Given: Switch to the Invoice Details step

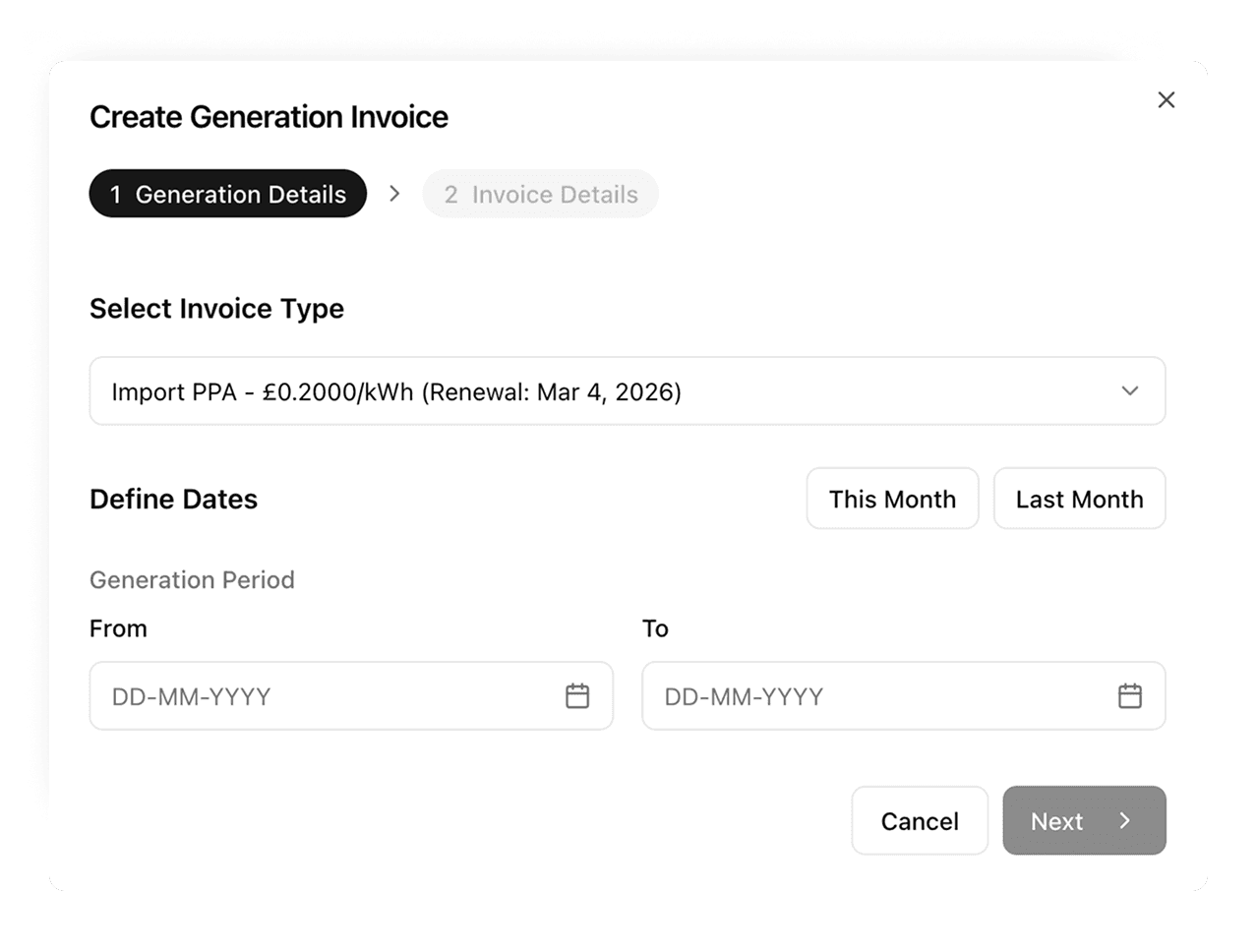Looking at the screenshot, I should [x=540, y=194].
